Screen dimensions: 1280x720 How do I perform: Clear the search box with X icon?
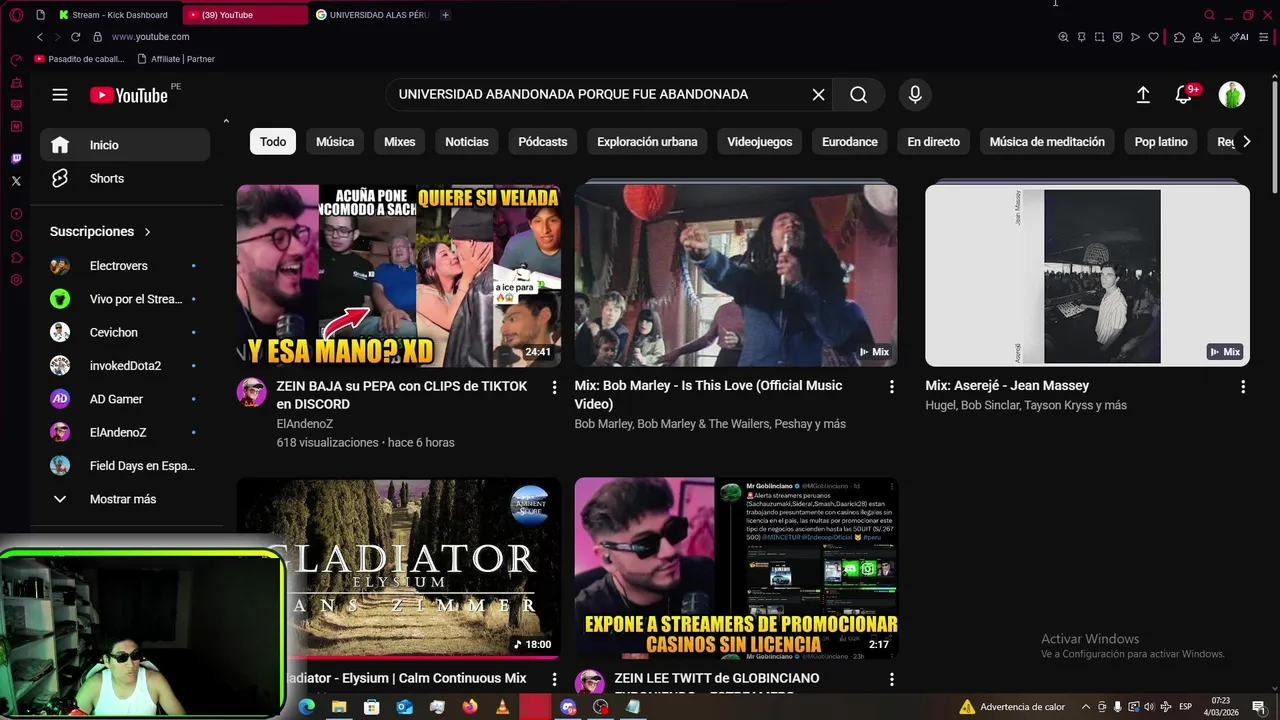[818, 95]
